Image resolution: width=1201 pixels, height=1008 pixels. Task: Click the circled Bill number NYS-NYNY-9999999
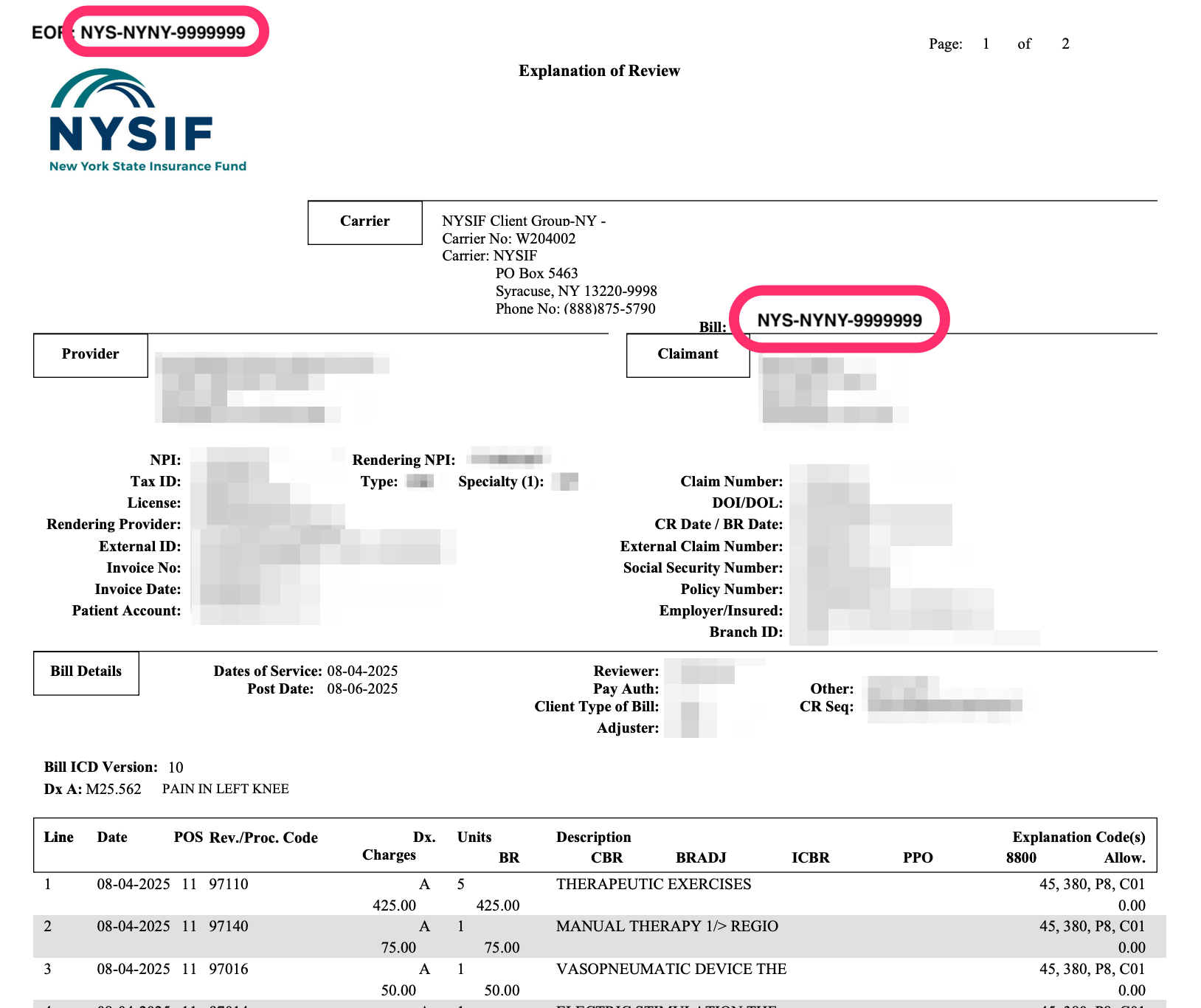click(x=840, y=320)
